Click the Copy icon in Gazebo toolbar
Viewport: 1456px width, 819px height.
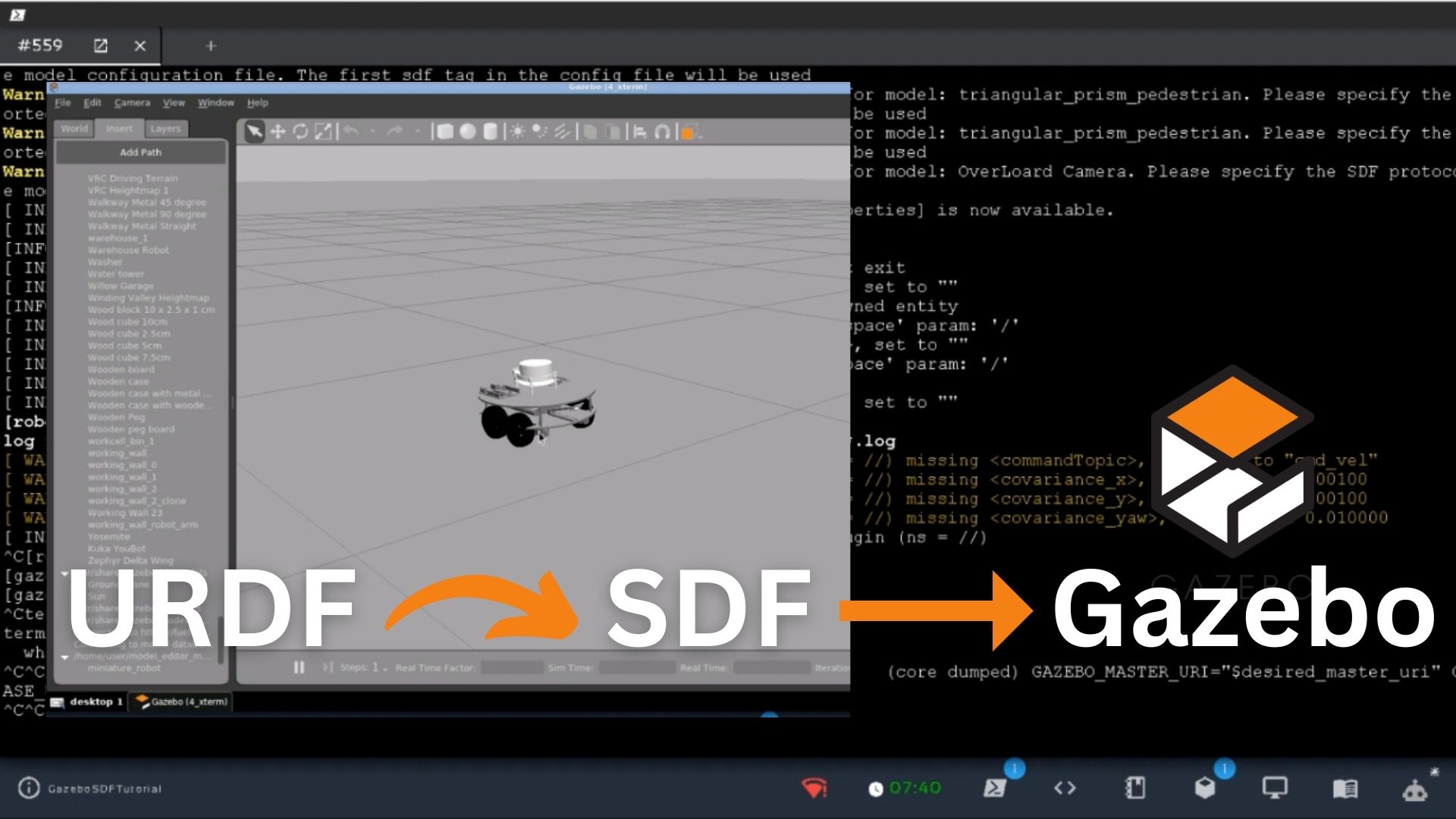point(590,132)
